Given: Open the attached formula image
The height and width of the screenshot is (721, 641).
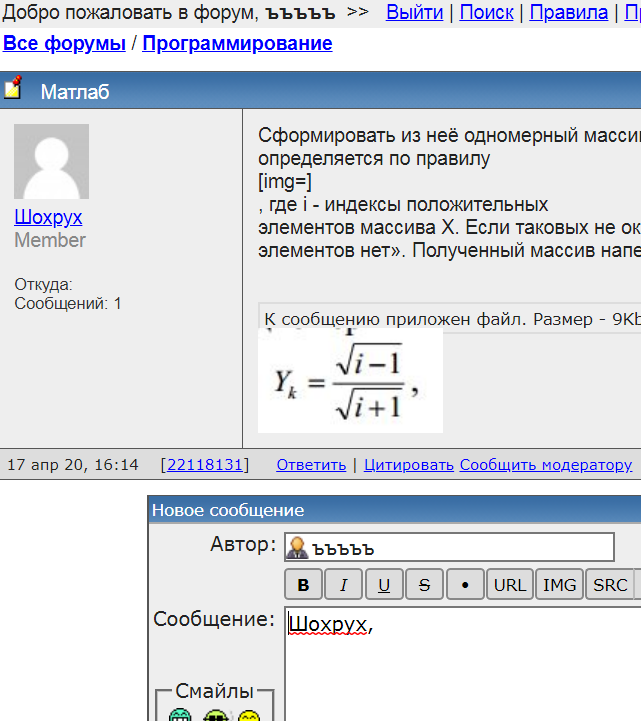Looking at the screenshot, I should 349,381.
